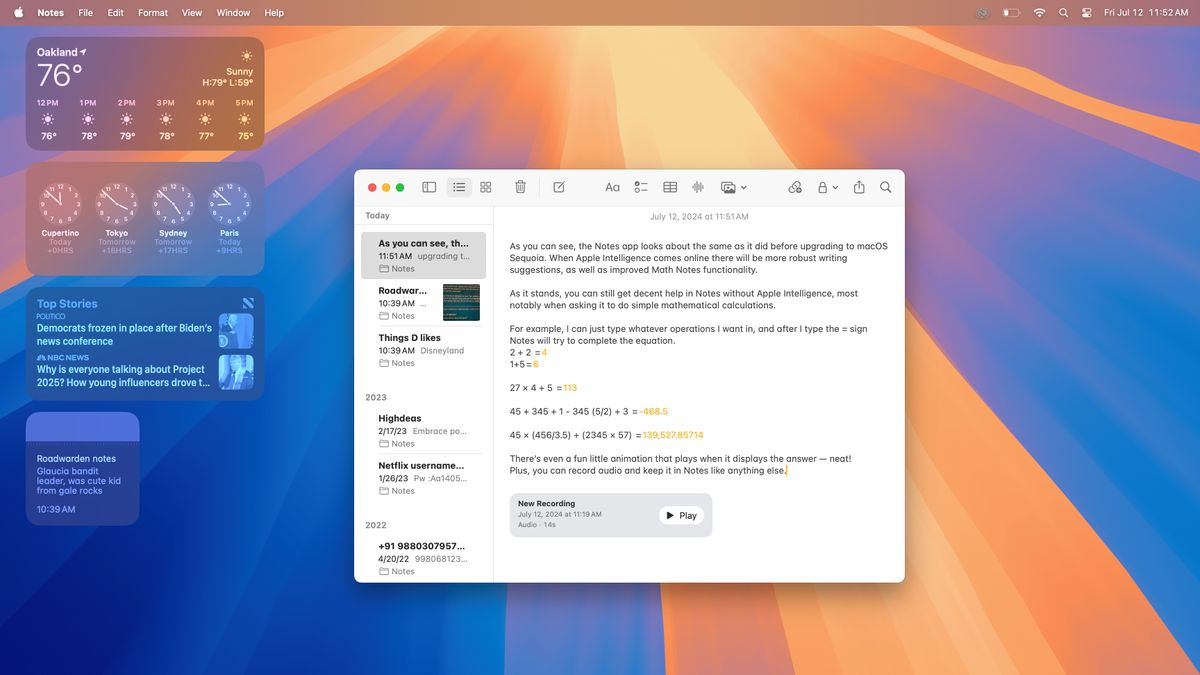Click the Sydney clock in widget
The width and height of the screenshot is (1200, 675).
[173, 203]
